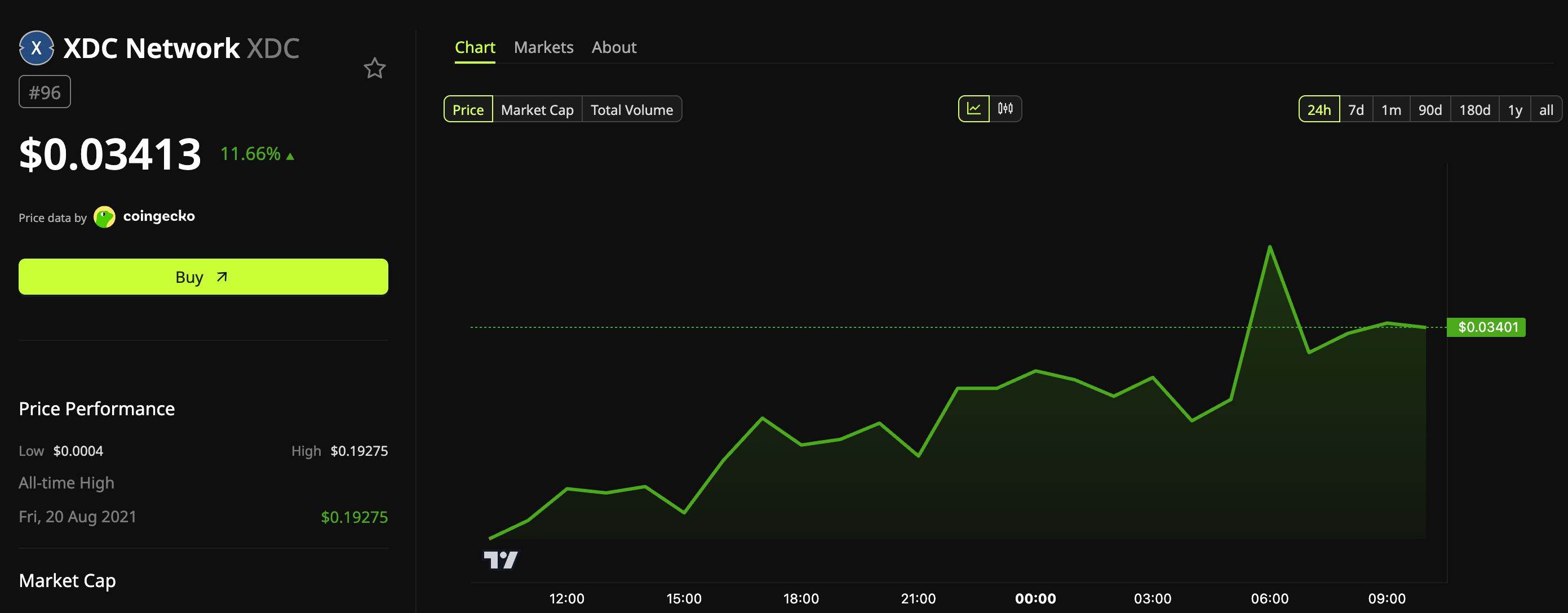Set chart range to 7d
The width and height of the screenshot is (1568, 613).
(x=1356, y=109)
